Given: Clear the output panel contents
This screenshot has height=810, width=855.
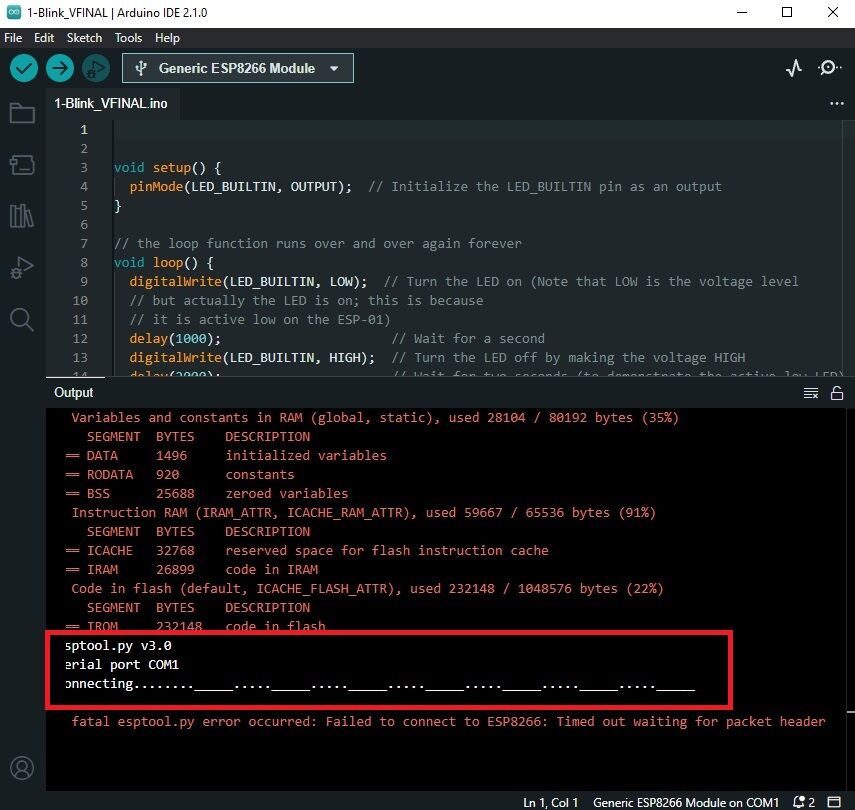Looking at the screenshot, I should [x=811, y=393].
